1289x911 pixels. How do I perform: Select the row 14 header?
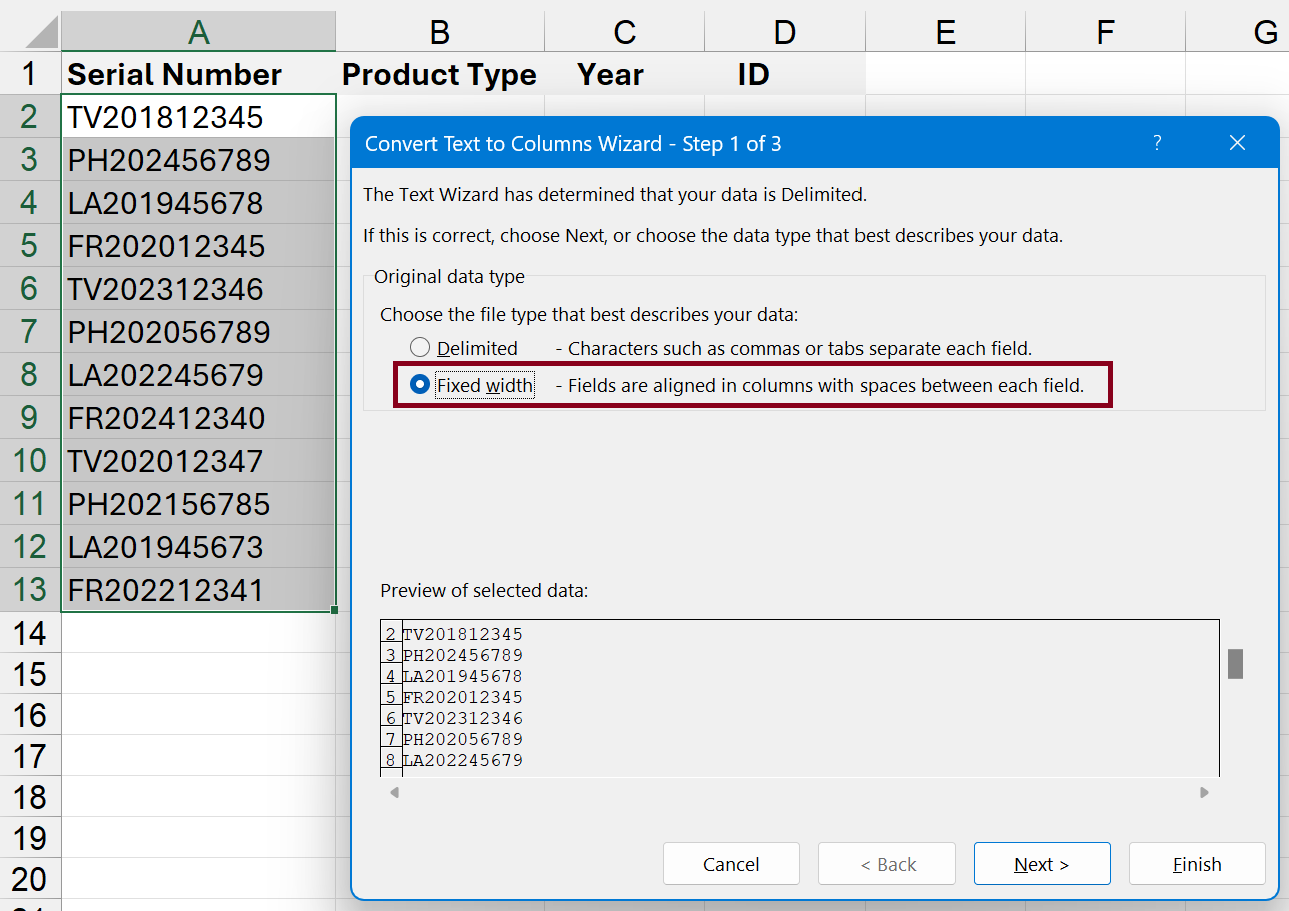30,632
